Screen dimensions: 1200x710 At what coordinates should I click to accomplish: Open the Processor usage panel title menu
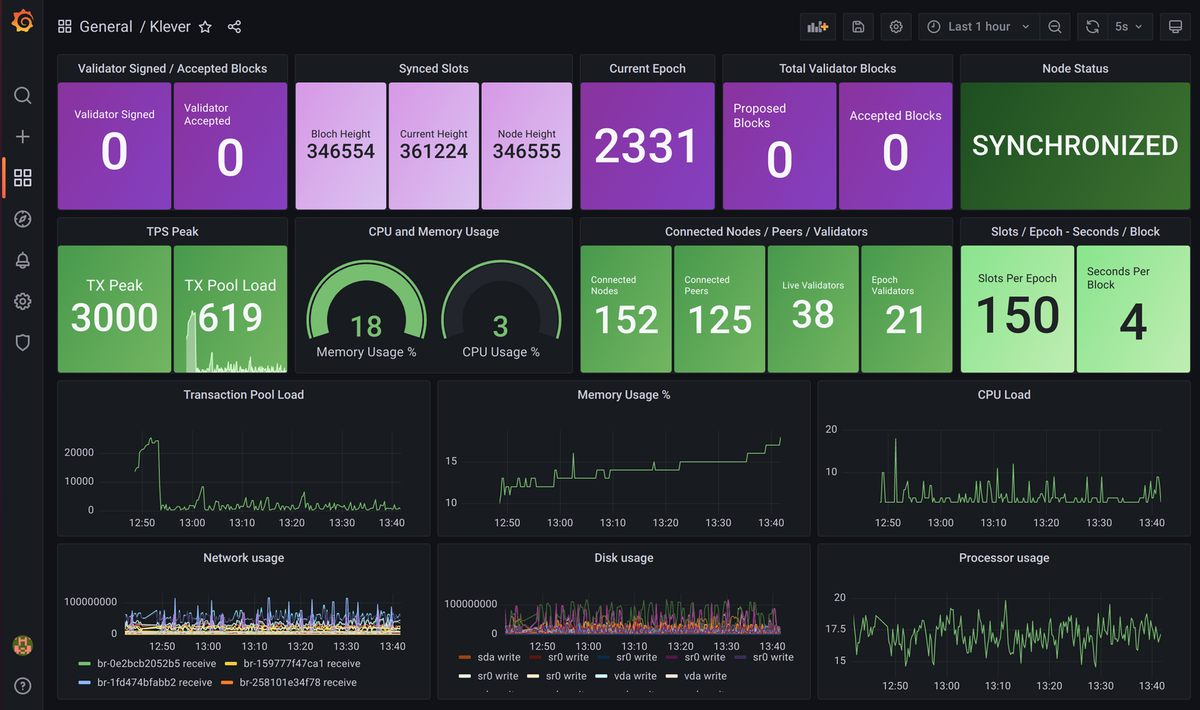[1004, 558]
